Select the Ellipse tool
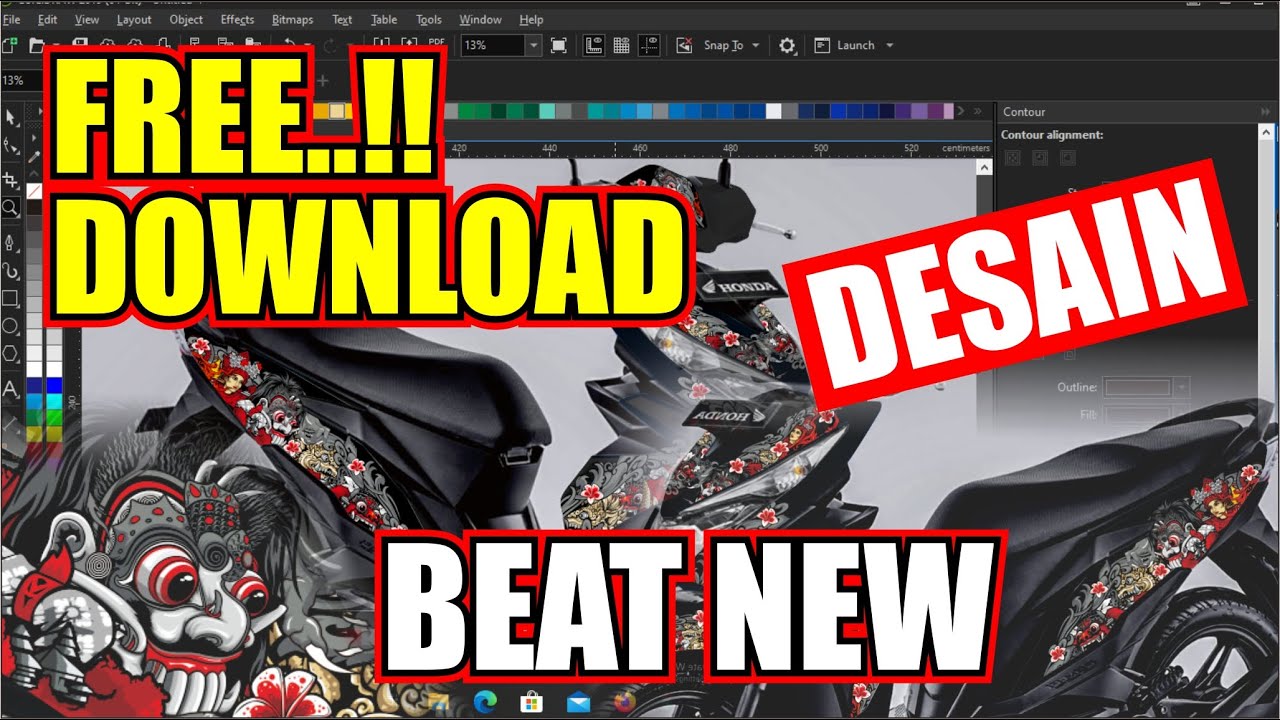1280x720 pixels. click(11, 326)
